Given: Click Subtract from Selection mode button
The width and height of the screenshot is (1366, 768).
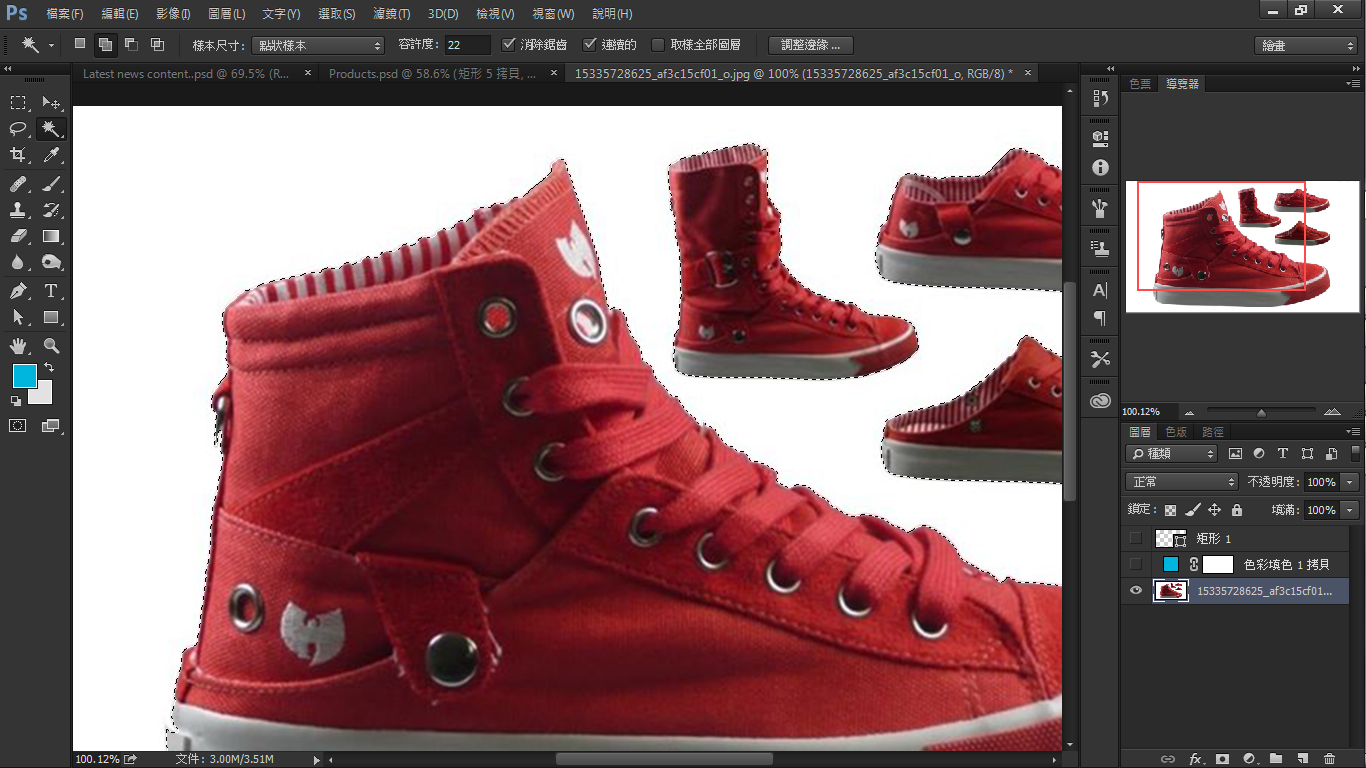Looking at the screenshot, I should (131, 44).
